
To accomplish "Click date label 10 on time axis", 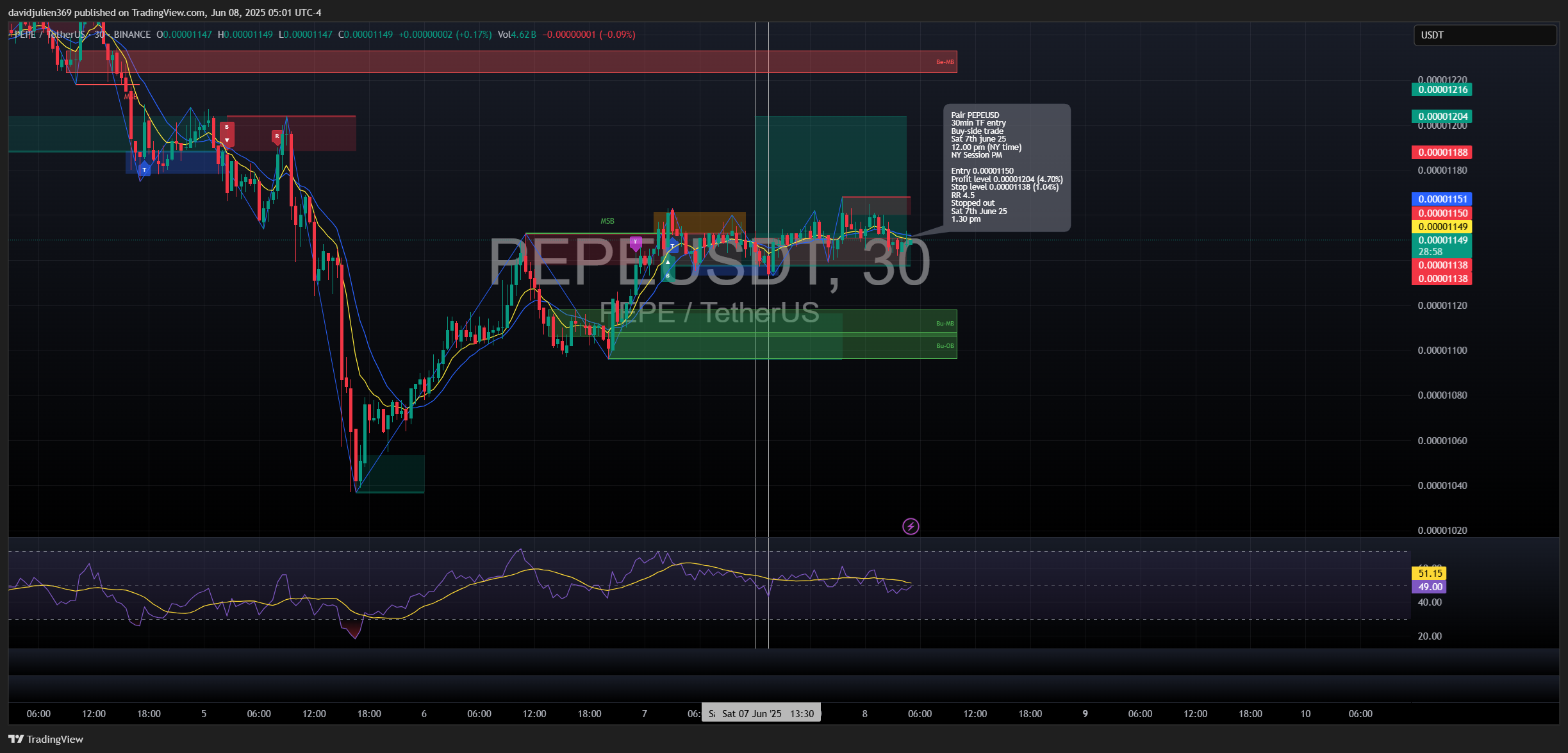I will [x=1305, y=714].
